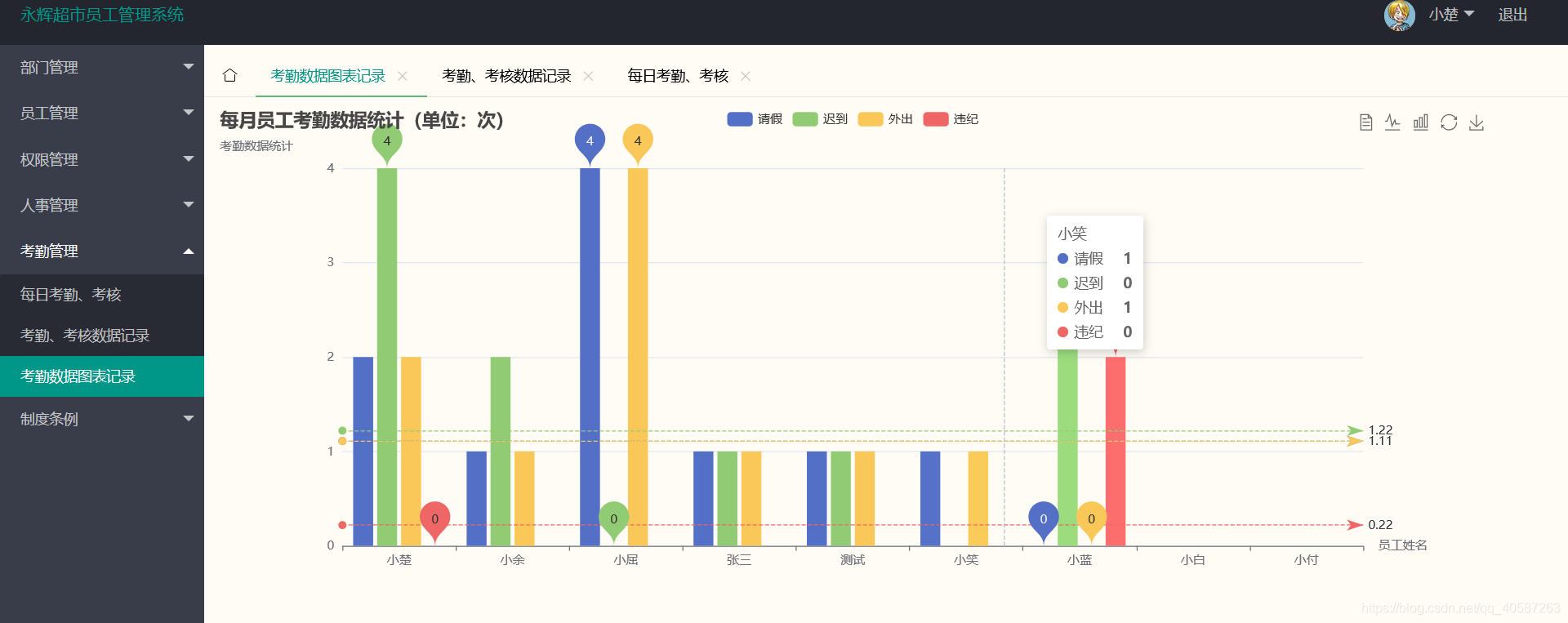Image resolution: width=1568 pixels, height=623 pixels.
Task: Click 张三's yellow 外出 bar
Action: tap(751, 498)
